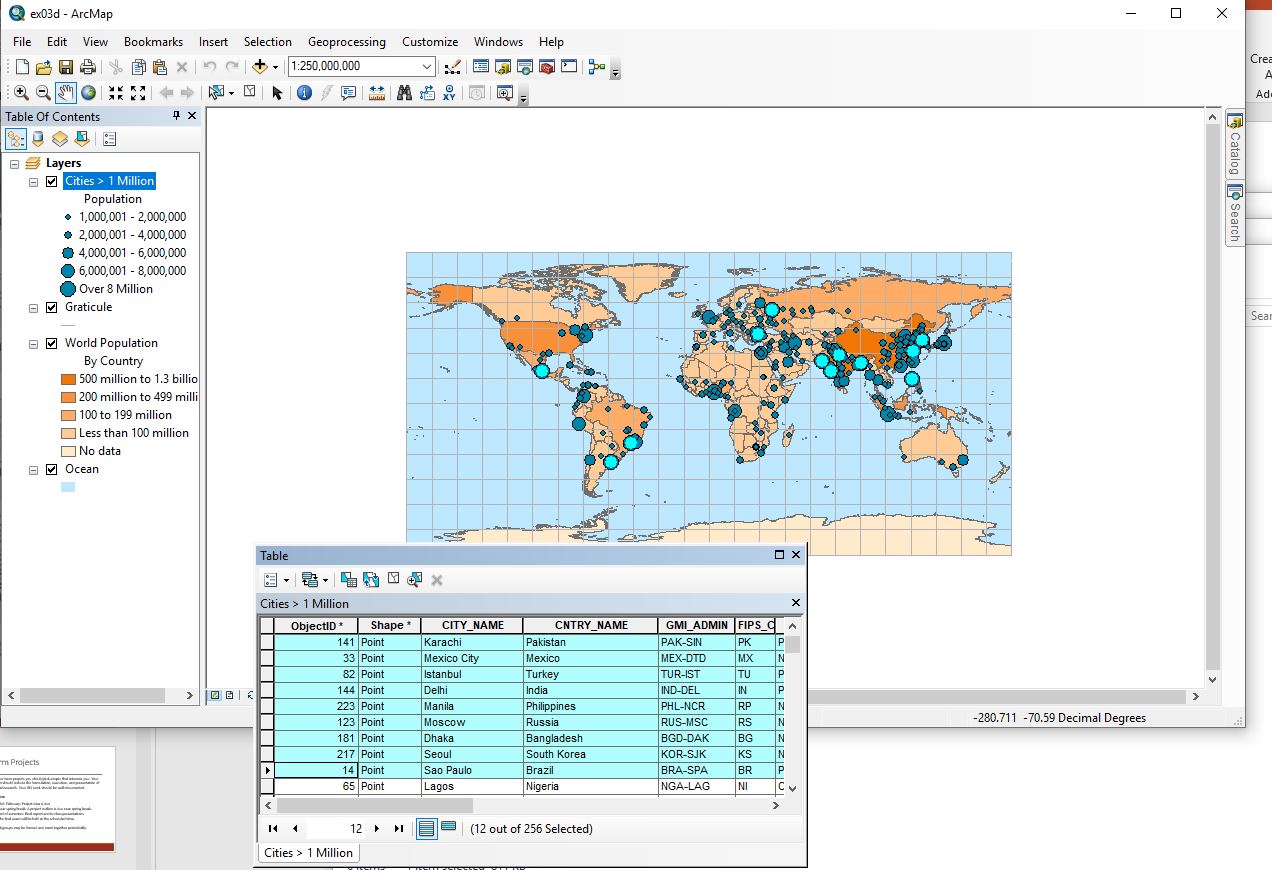Toggle the World Population layer checkbox
This screenshot has height=870, width=1272.
click(x=52, y=343)
